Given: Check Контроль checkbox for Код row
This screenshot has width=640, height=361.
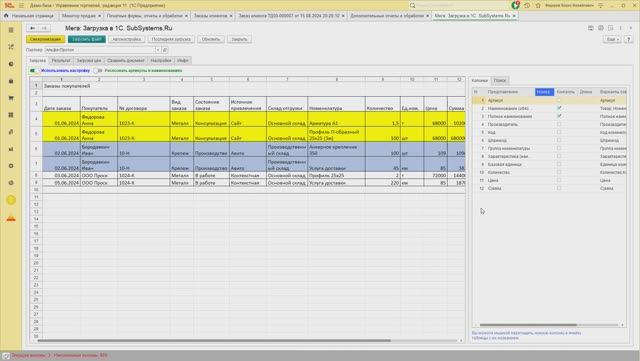Looking at the screenshot, I should 559,132.
